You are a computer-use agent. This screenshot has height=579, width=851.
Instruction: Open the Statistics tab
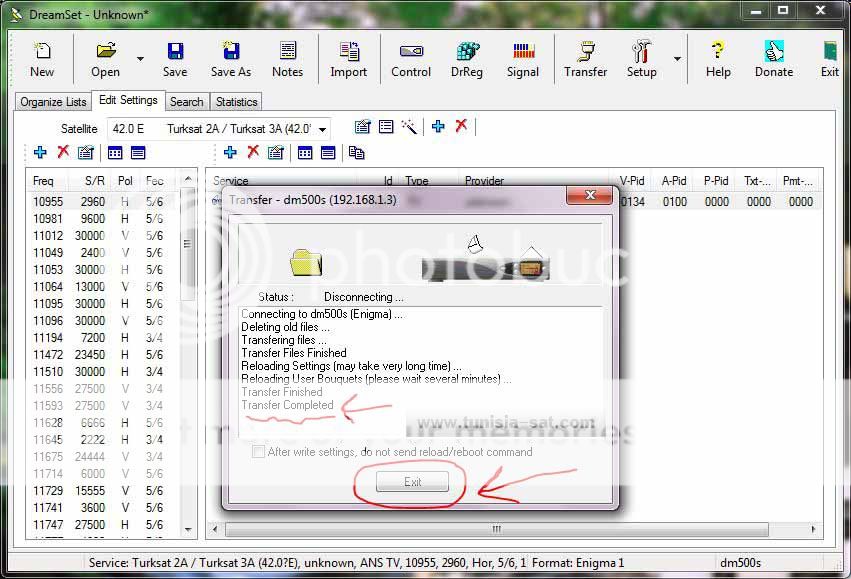pyautogui.click(x=236, y=101)
